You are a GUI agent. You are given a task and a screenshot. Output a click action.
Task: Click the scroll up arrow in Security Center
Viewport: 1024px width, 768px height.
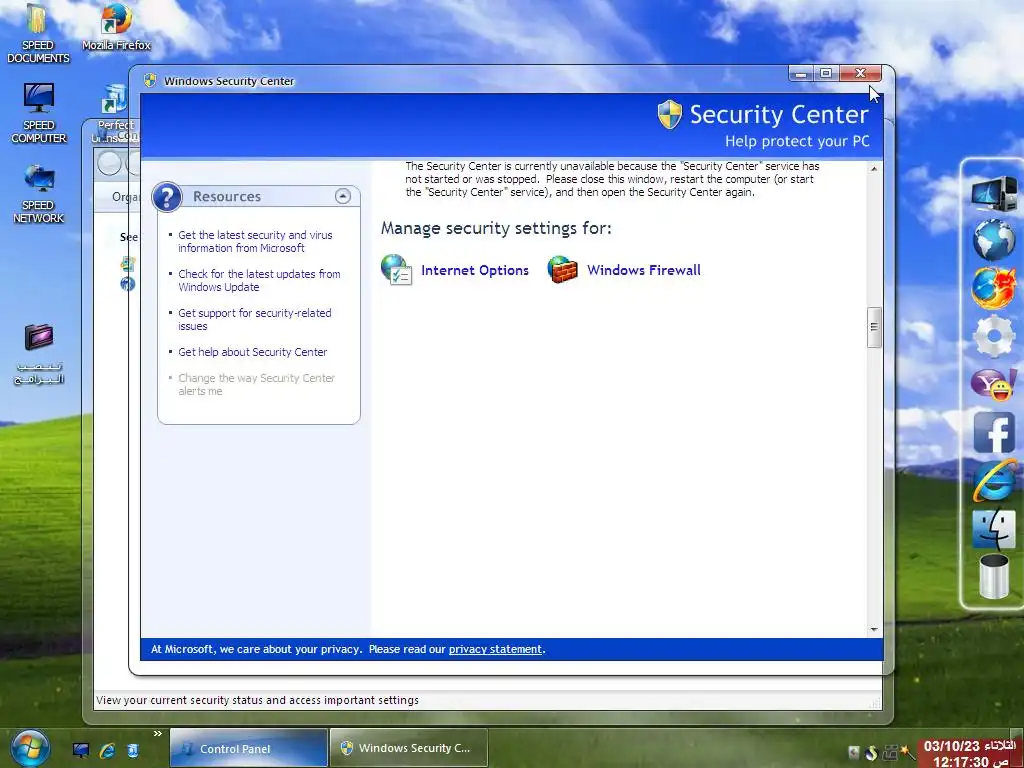[x=874, y=168]
